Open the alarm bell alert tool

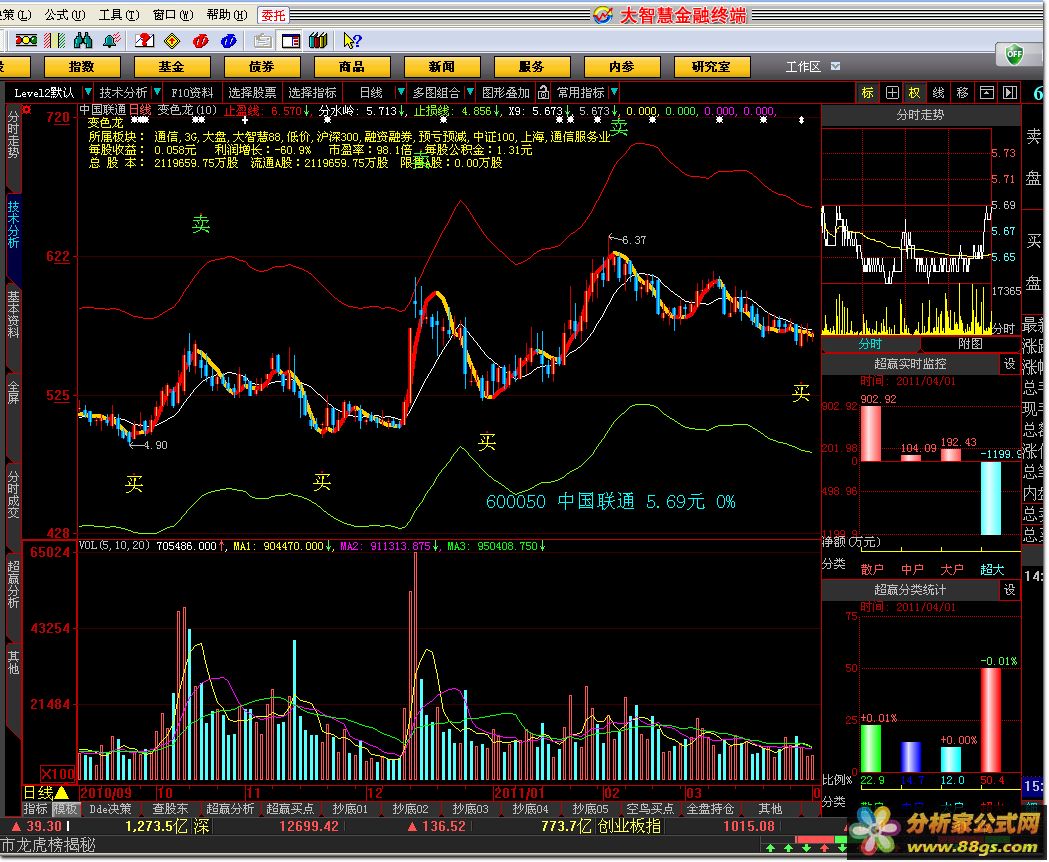(x=112, y=41)
